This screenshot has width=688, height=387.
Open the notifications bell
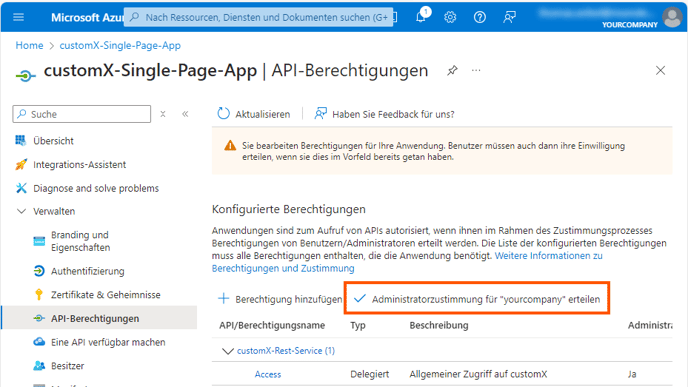[x=421, y=17]
